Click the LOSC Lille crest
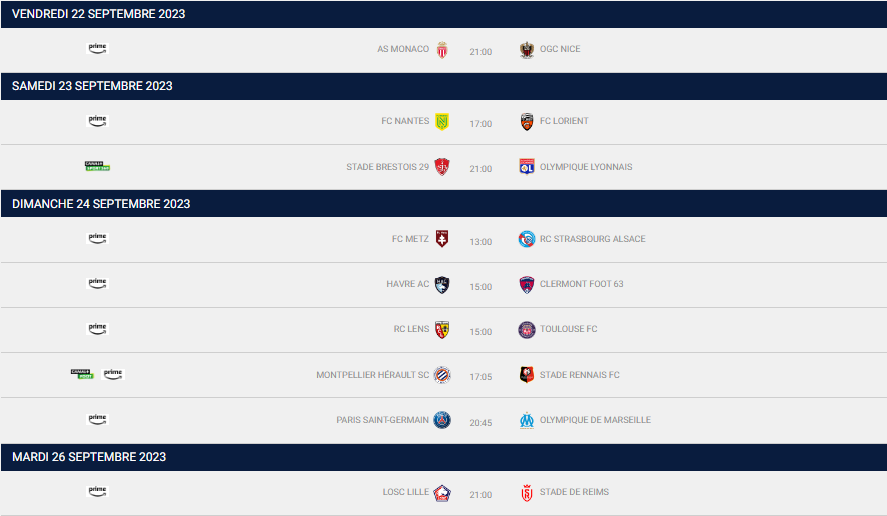887x516 pixels. 442,493
